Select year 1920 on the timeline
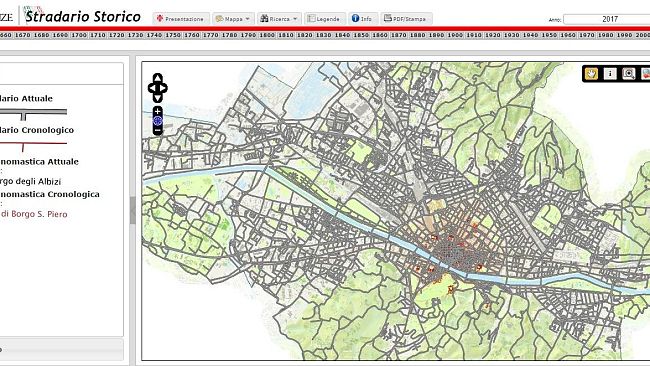The height and width of the screenshot is (366, 650). tap(492, 35)
